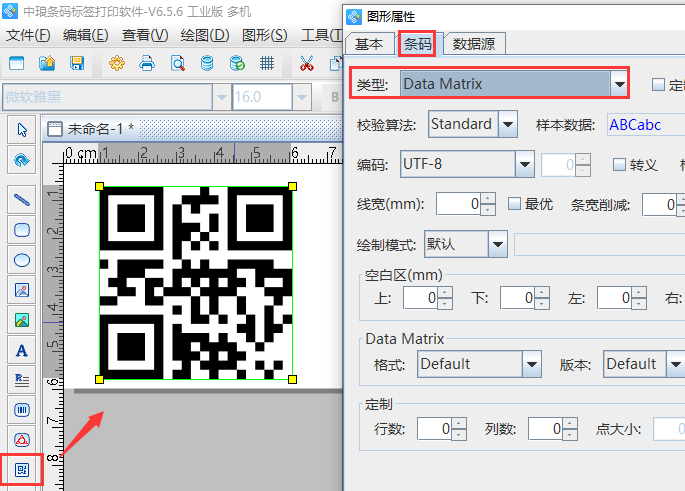Viewport: 685px width, 491px height.
Task: Click the 样本数据 ABCabc field
Action: [646, 125]
